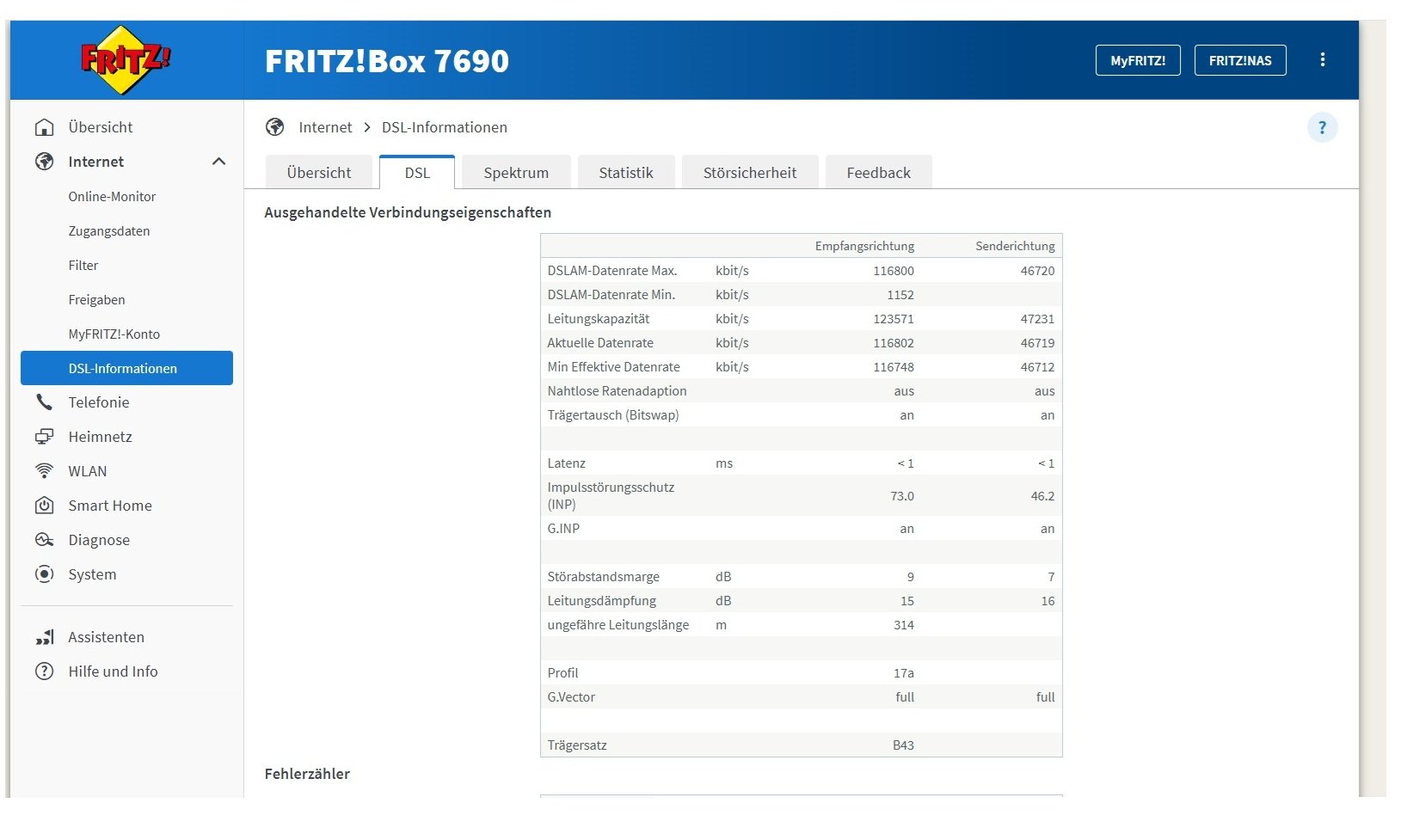This screenshot has height=840, width=1407.
Task: Open the Feedback tab
Action: (879, 172)
